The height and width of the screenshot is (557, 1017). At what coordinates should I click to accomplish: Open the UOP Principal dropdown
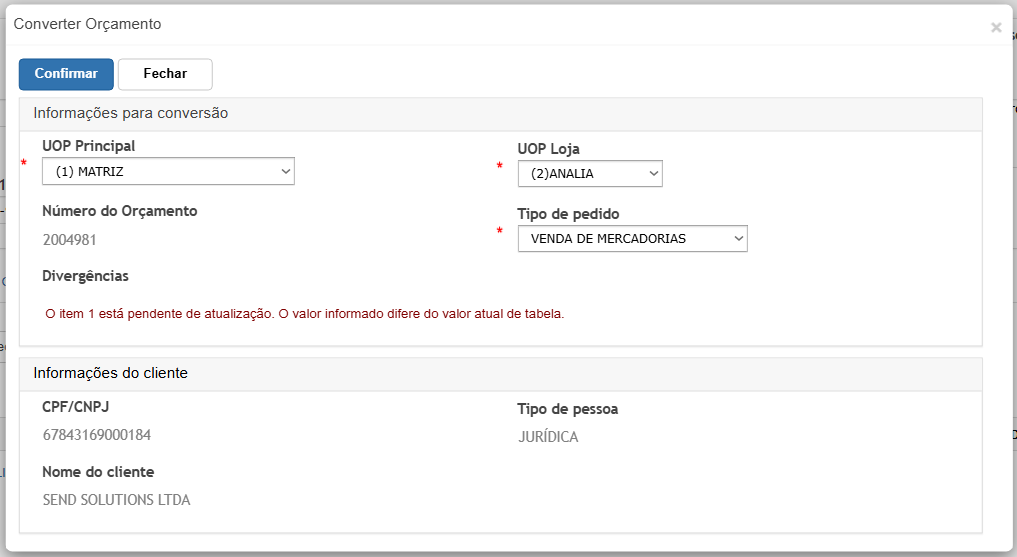(x=168, y=172)
